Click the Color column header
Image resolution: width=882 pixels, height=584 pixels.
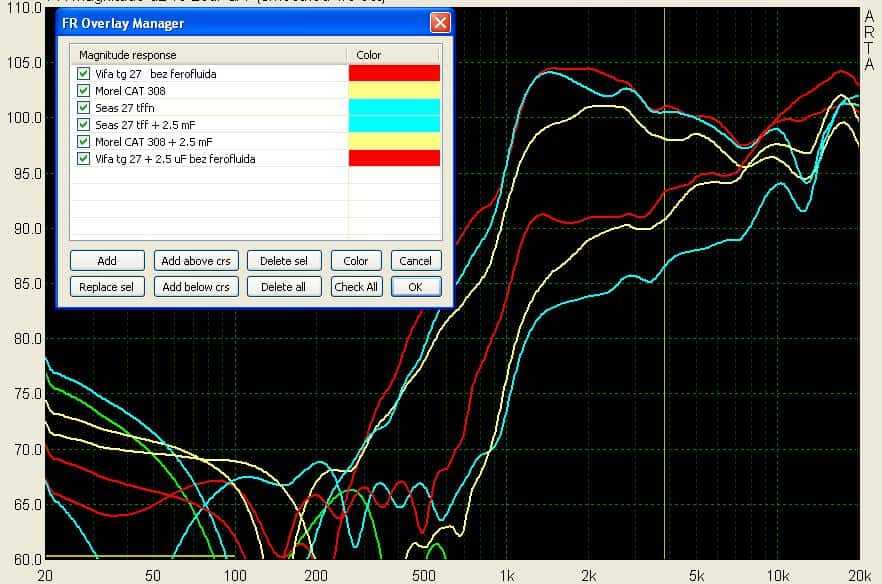pyautogui.click(x=394, y=55)
